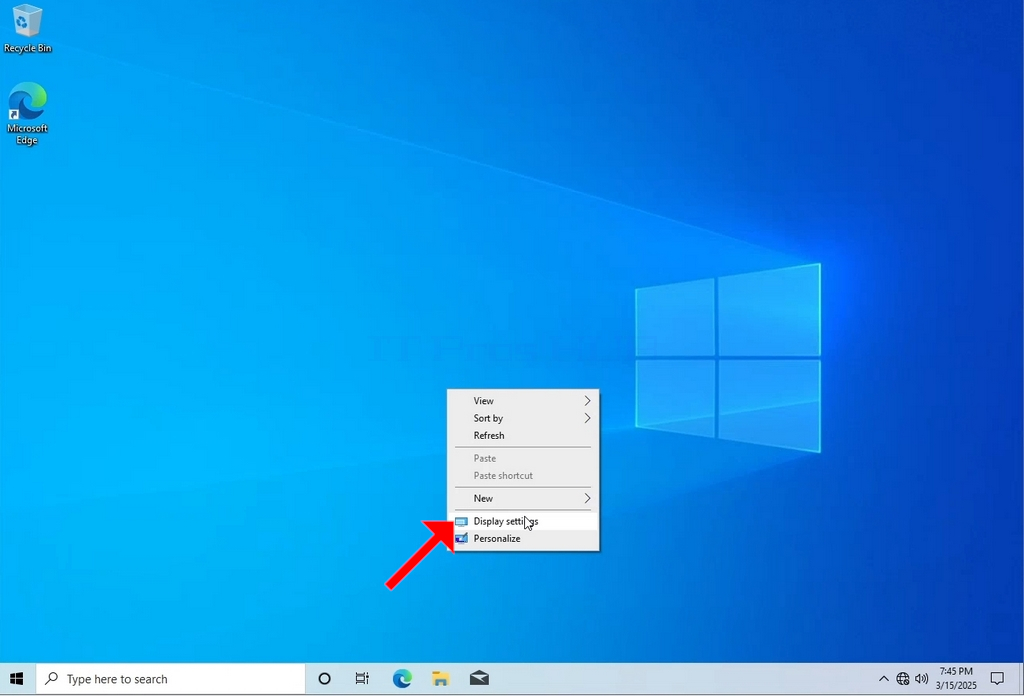Open network globe icon in the tray
1024x696 pixels.
903,679
